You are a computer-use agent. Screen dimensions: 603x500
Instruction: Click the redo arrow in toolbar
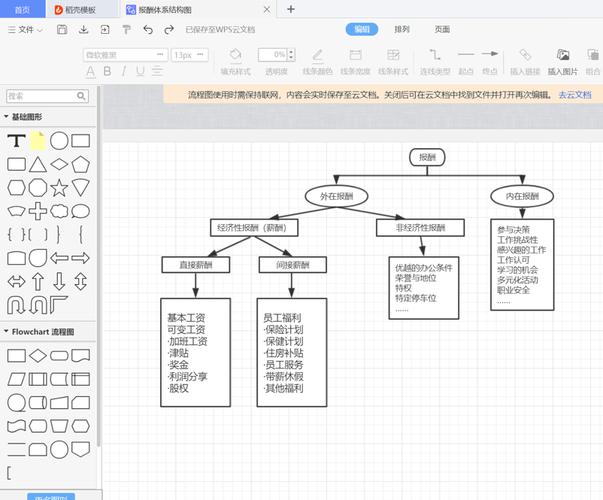(168, 30)
